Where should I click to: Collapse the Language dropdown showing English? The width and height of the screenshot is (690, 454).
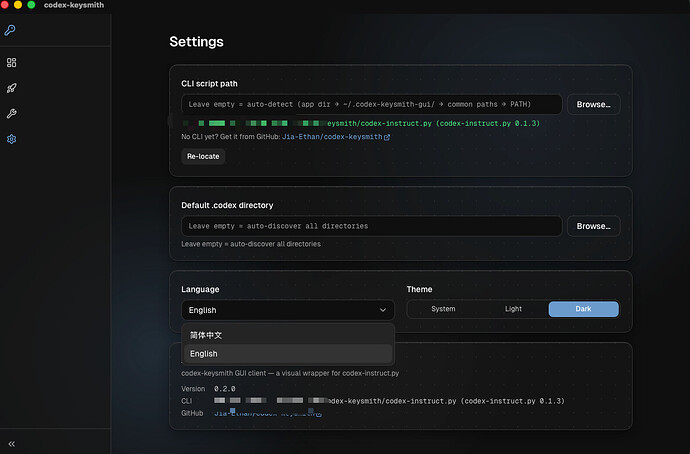click(x=288, y=310)
